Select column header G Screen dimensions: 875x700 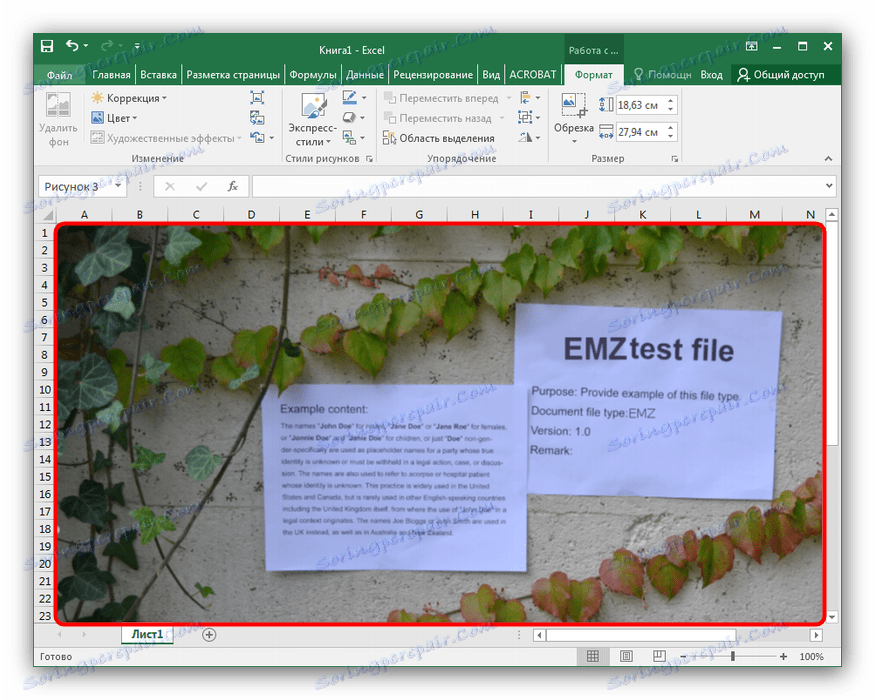point(419,214)
